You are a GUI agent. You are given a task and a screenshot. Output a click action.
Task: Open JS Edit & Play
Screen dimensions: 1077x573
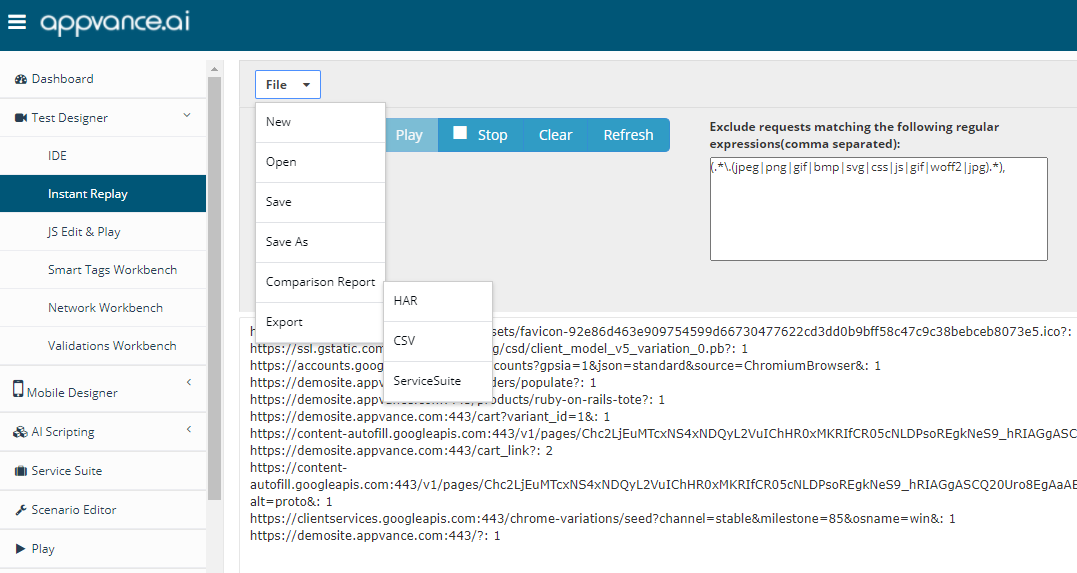click(x=103, y=232)
